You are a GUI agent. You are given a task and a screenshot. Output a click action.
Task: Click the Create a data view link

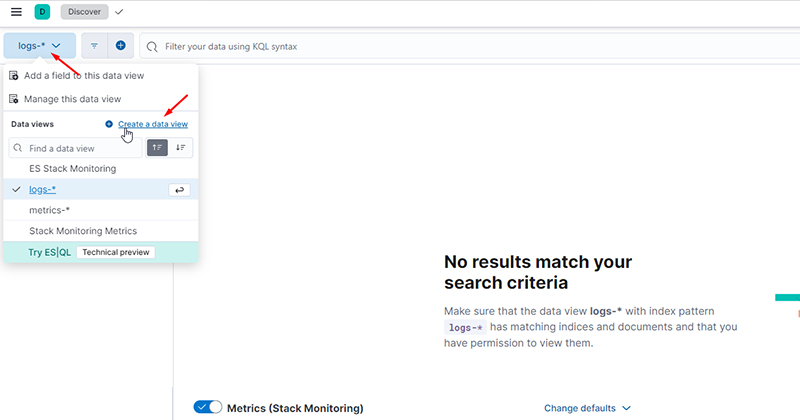coord(153,124)
